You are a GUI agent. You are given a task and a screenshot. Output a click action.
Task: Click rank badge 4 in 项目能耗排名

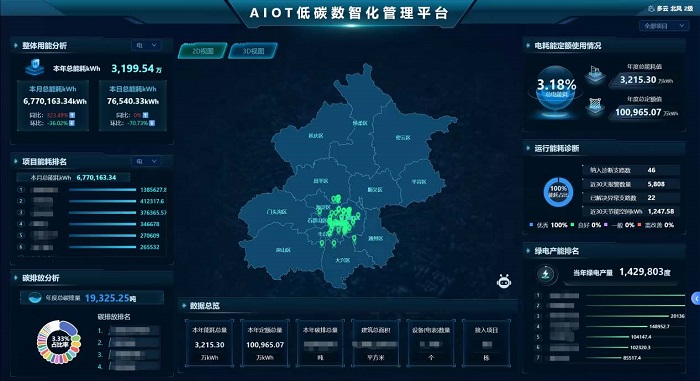pyautogui.click(x=21, y=224)
